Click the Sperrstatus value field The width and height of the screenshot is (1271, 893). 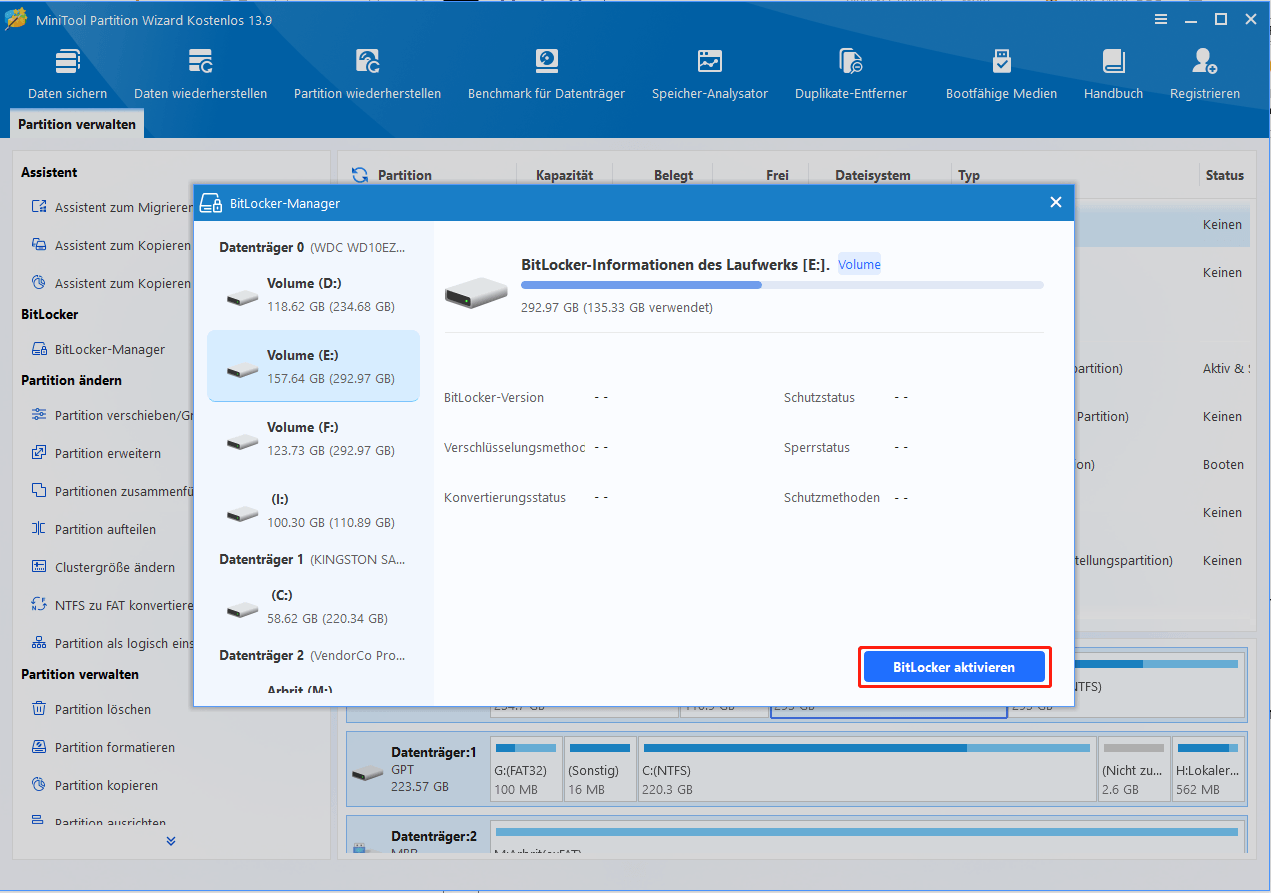901,447
